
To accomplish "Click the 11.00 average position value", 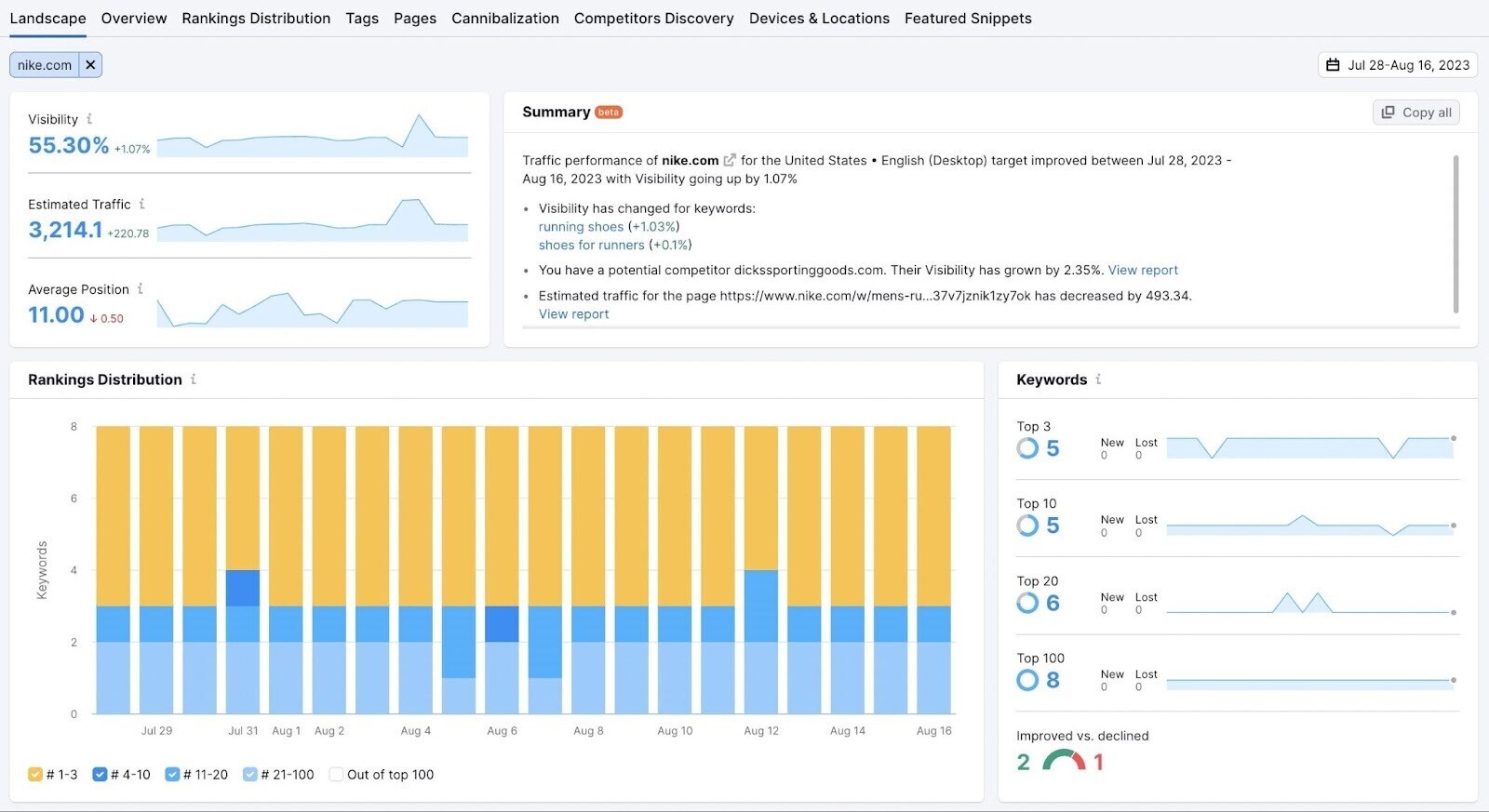I will (56, 315).
